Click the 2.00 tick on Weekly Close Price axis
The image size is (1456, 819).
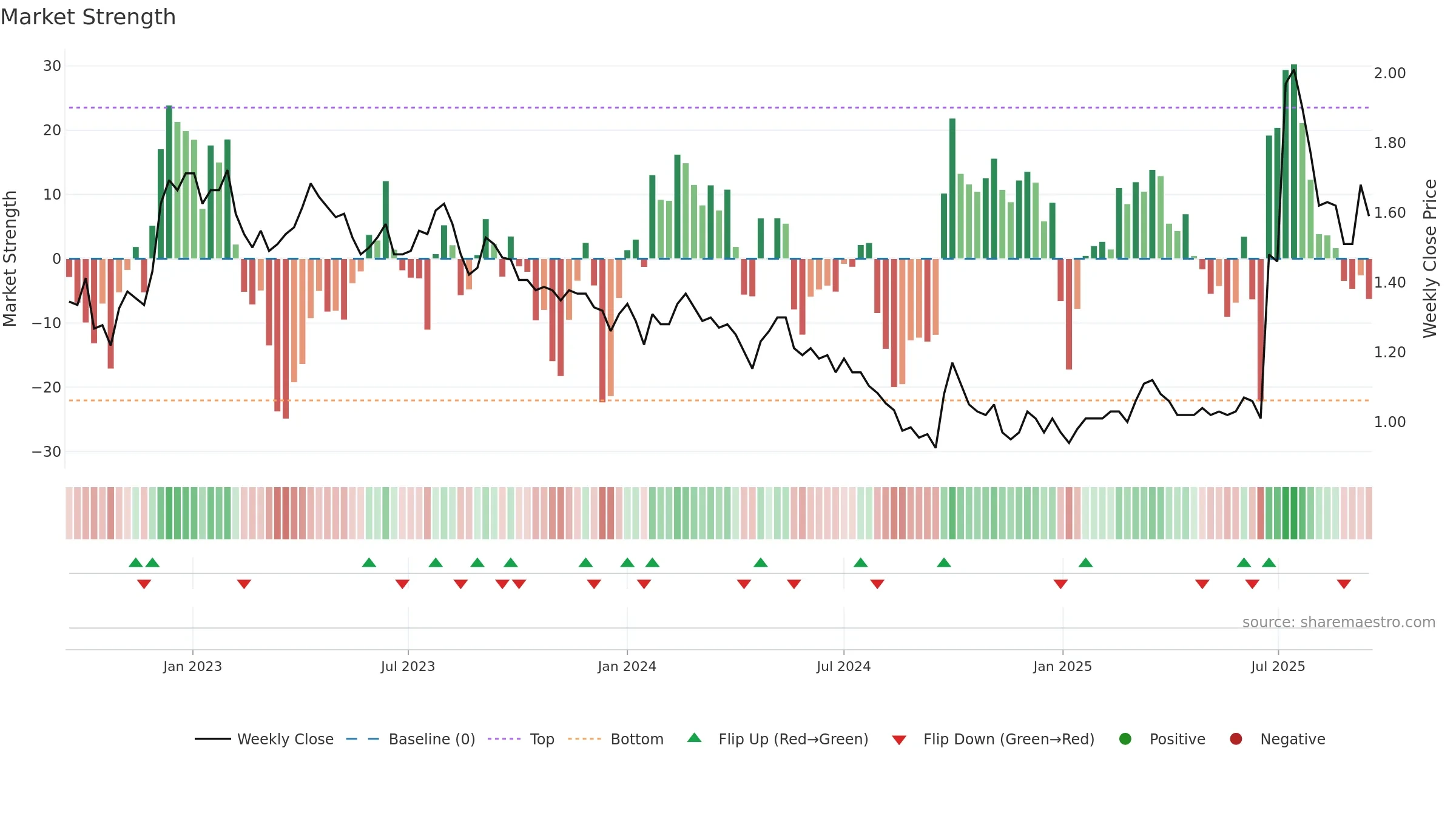pos(1390,73)
